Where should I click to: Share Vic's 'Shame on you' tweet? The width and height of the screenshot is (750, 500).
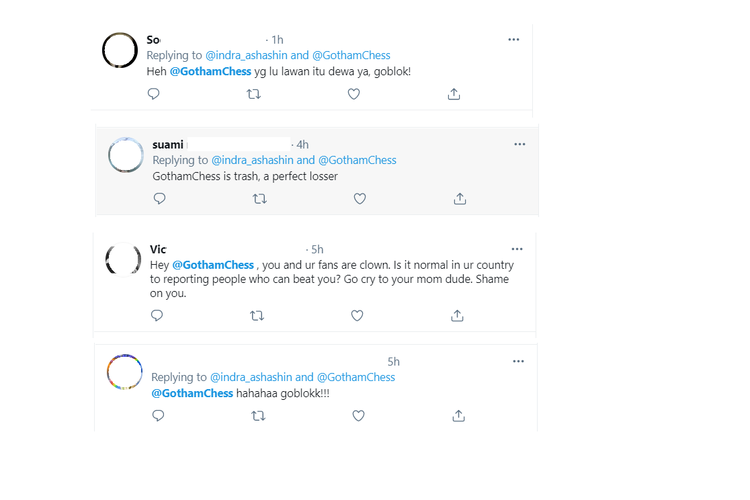pos(457,316)
